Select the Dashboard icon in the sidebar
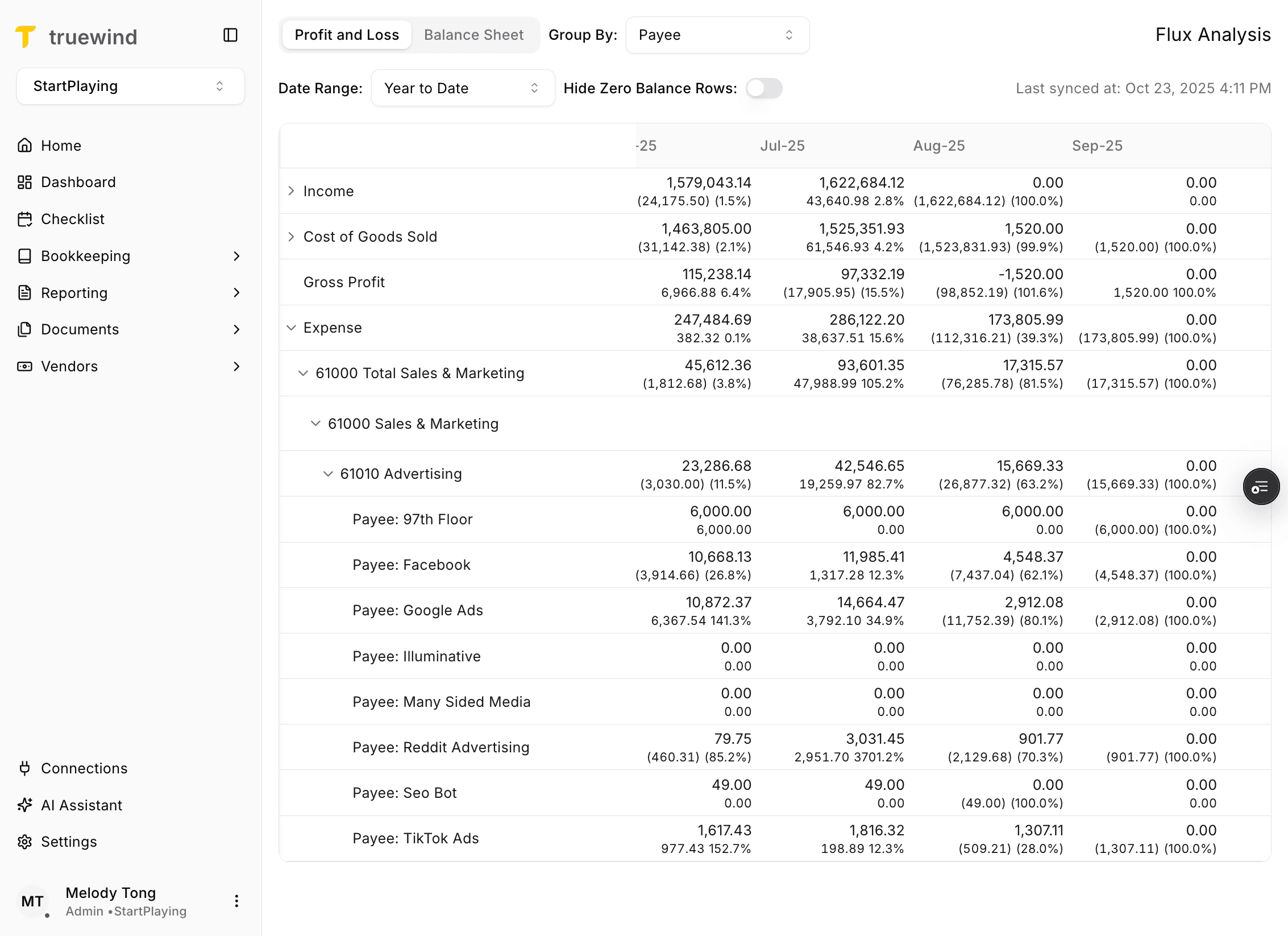The height and width of the screenshot is (936, 1288). pos(25,182)
